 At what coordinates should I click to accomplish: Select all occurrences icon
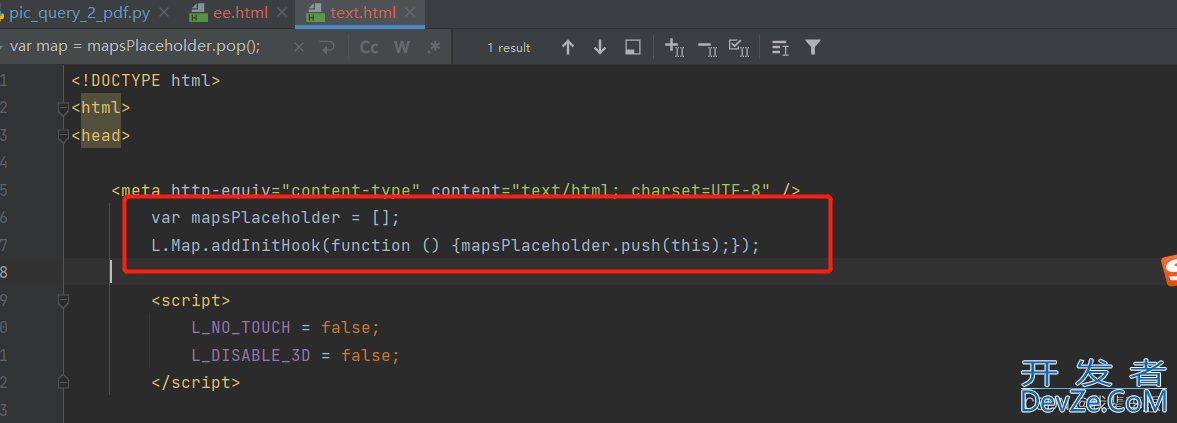pos(739,47)
